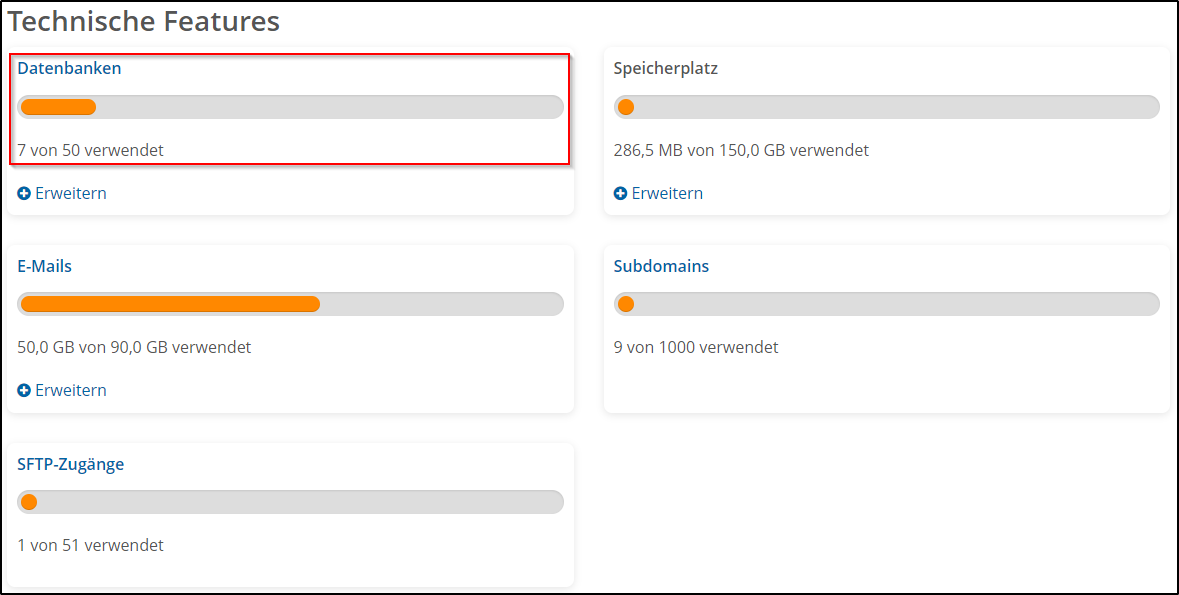
Task: Click the "Technische Features" heading
Action: pos(144,21)
